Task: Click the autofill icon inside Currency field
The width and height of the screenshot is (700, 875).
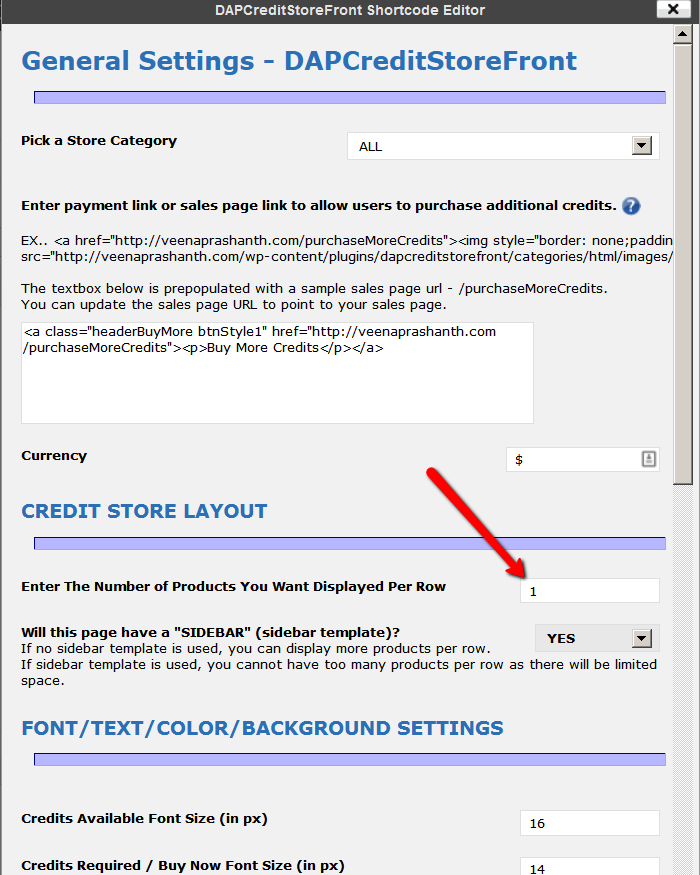Action: pyautogui.click(x=648, y=459)
